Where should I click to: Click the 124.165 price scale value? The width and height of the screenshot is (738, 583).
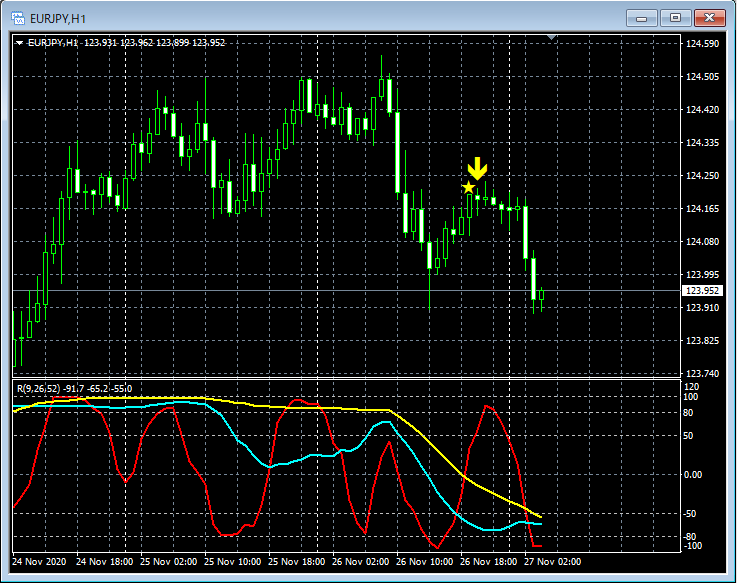tap(702, 208)
